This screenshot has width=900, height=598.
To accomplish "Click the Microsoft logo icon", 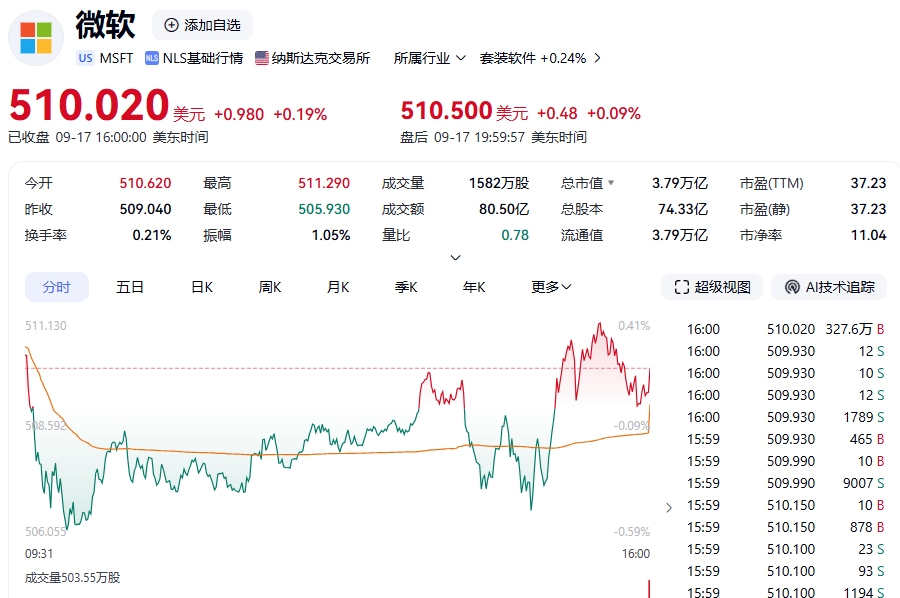I will coord(36,38).
